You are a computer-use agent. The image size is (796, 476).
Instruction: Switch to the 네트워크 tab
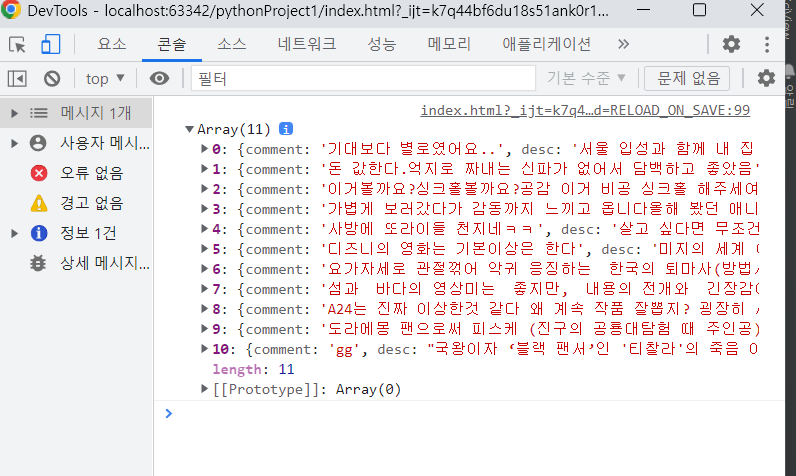307,45
